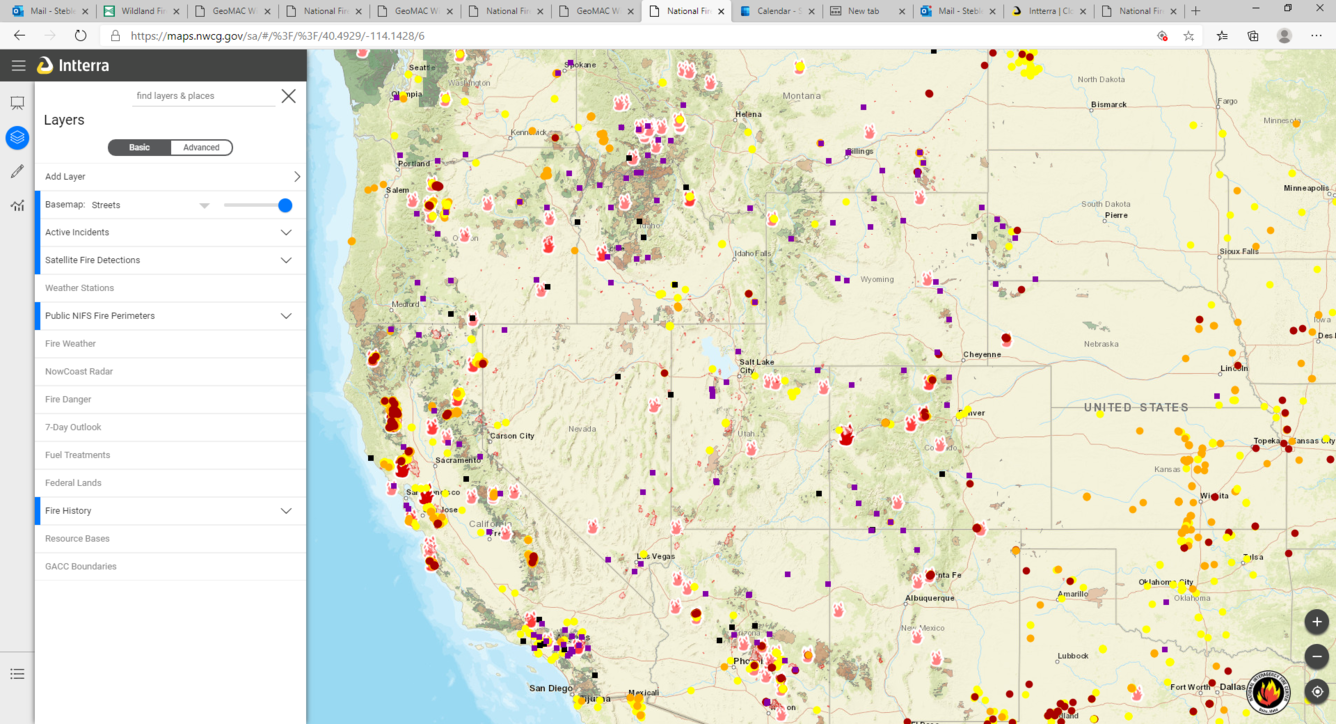This screenshot has height=724, width=1336.
Task: Adjust the Basemap opacity slider handle
Action: tap(285, 205)
